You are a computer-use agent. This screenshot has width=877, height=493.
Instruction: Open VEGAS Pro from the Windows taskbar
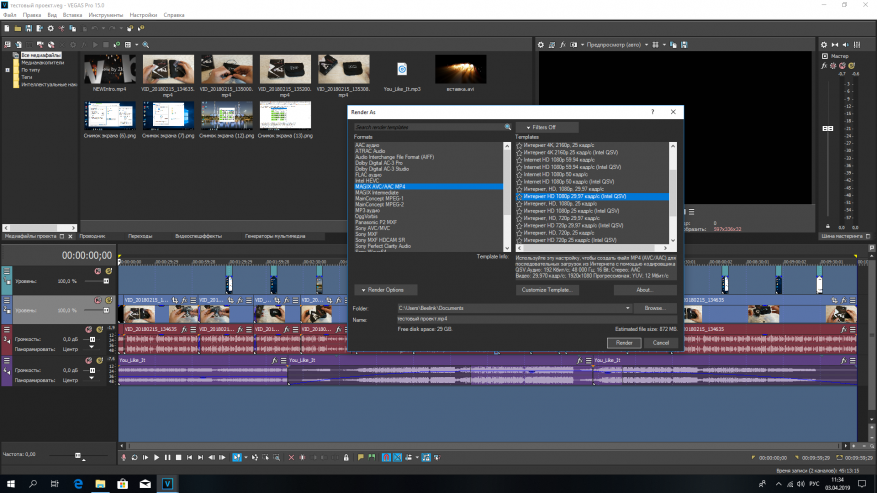pyautogui.click(x=169, y=483)
